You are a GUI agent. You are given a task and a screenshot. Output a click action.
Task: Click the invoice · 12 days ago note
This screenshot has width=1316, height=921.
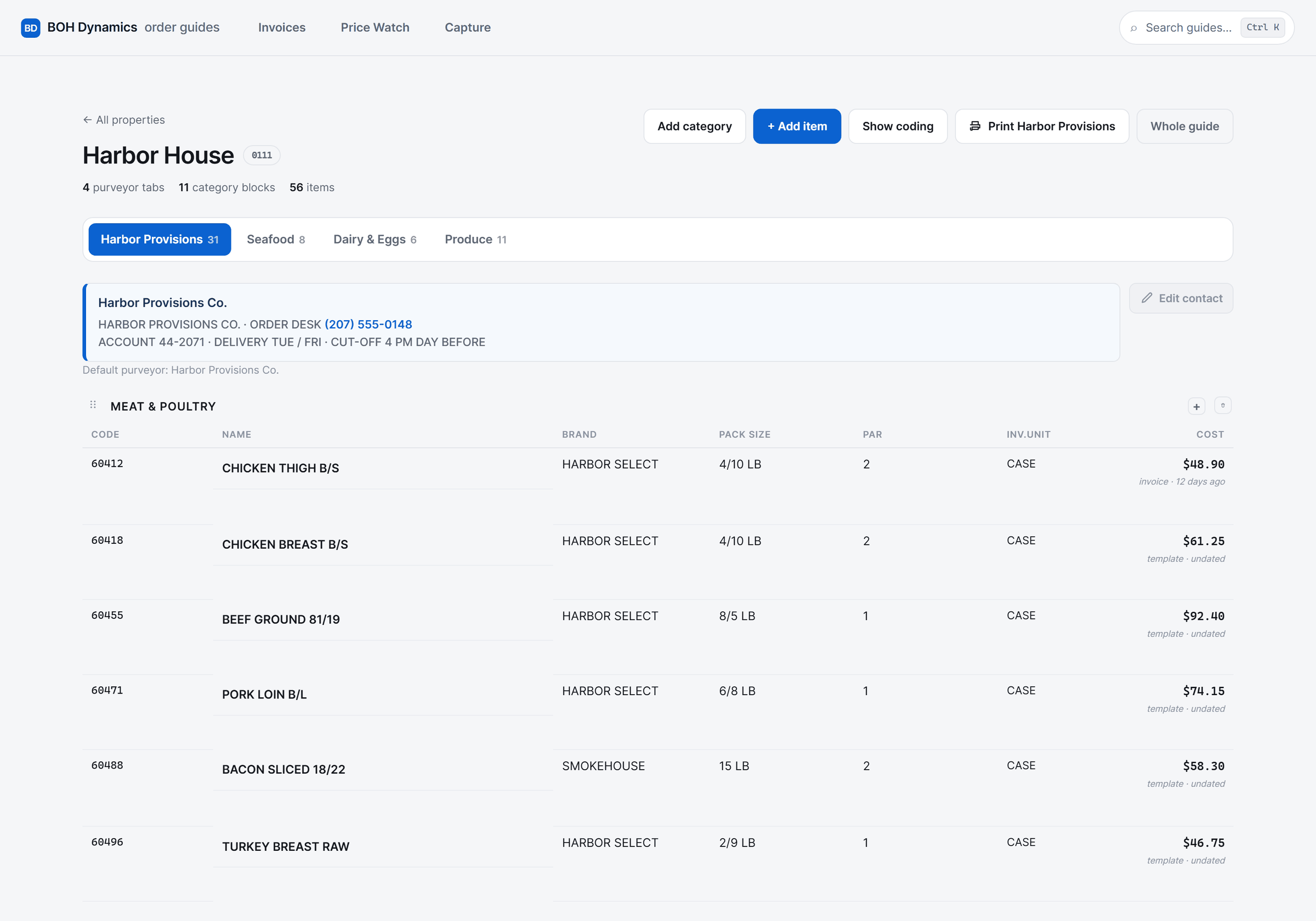[x=1182, y=482]
